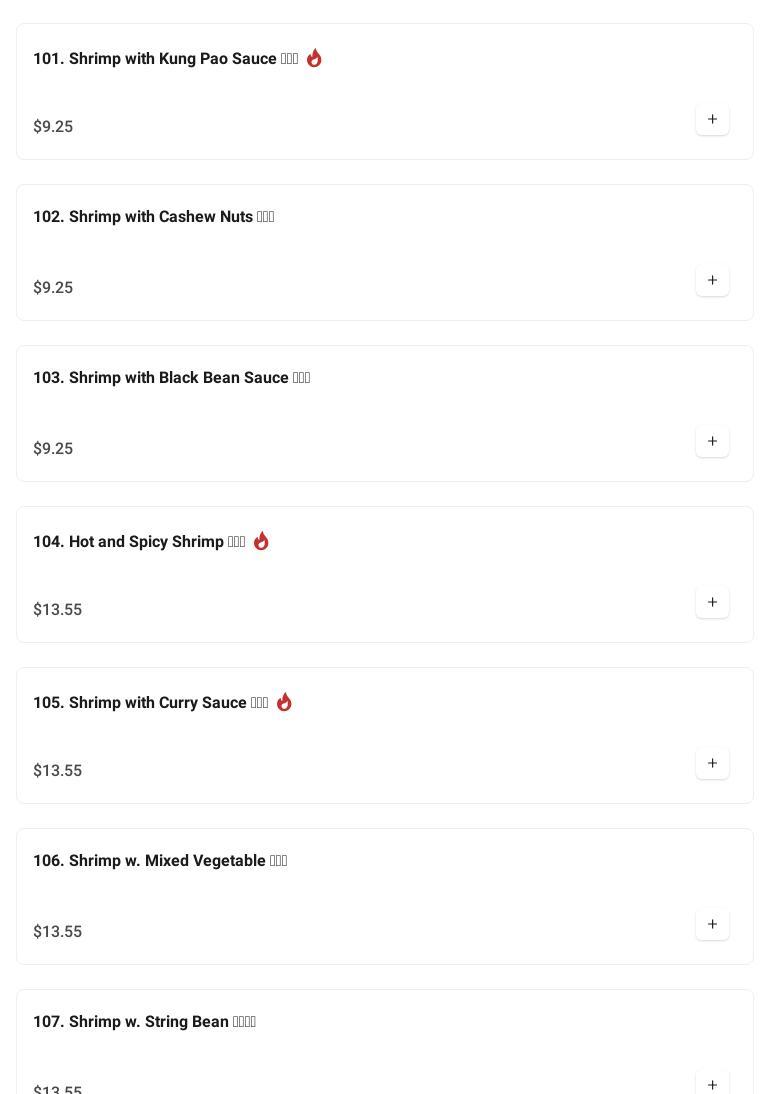The image size is (770, 1094).
Task: Open item 101 Shrimp with Kung Pao Sauce
Action: (165, 59)
